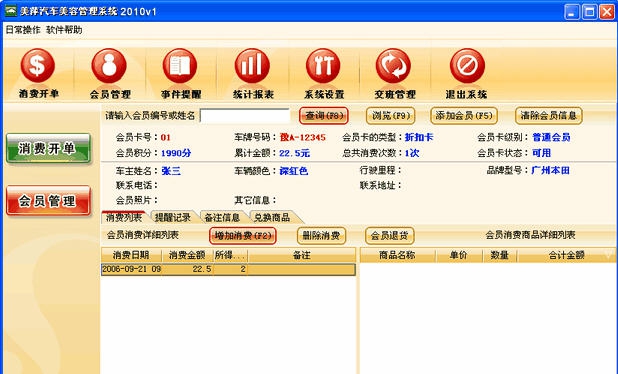The image size is (618, 374).
Task: Click brand model value 广州本田
Action: tap(550, 170)
